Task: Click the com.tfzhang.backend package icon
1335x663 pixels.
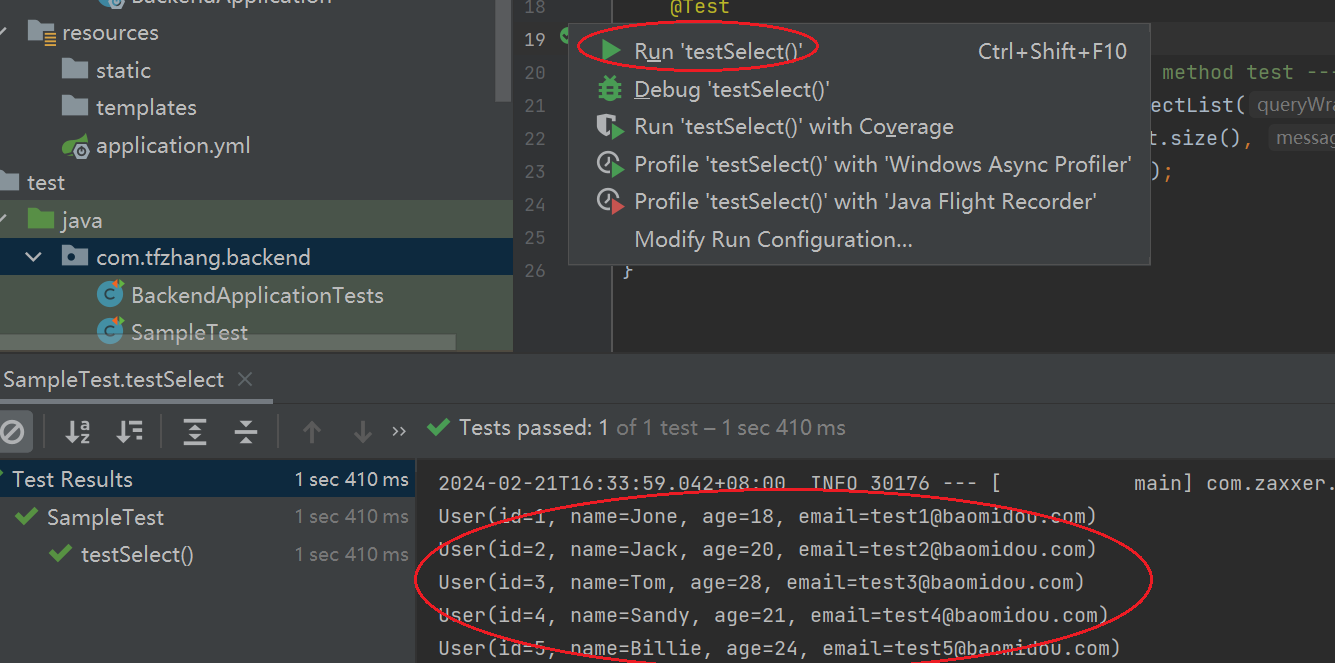Action: pyautogui.click(x=75, y=257)
